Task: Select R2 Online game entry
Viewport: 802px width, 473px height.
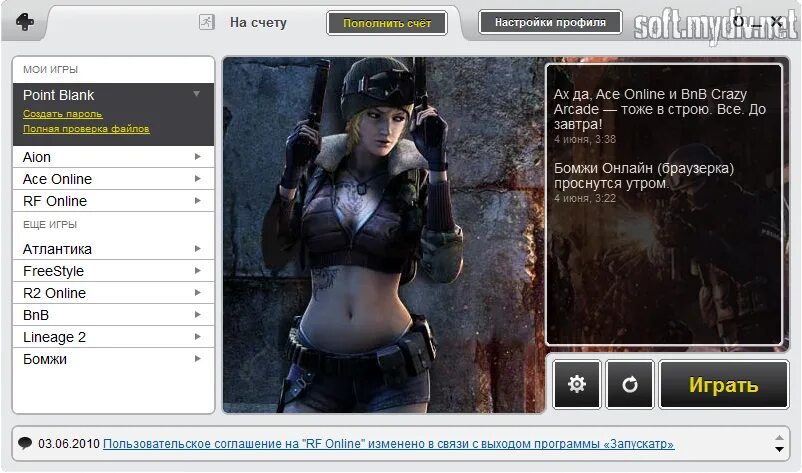Action: pos(113,293)
